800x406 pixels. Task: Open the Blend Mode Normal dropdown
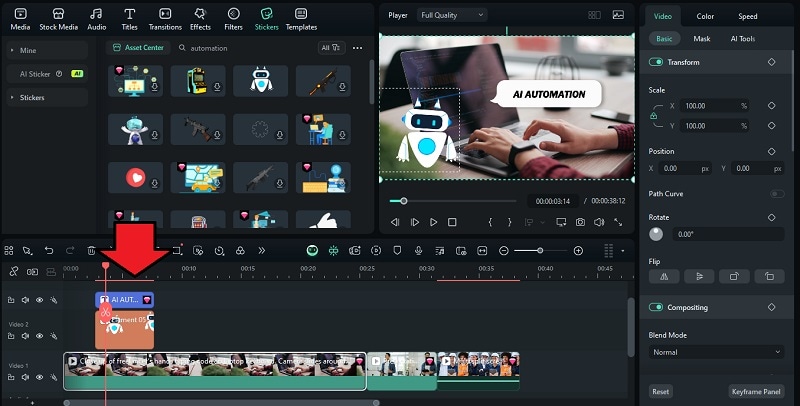point(716,352)
